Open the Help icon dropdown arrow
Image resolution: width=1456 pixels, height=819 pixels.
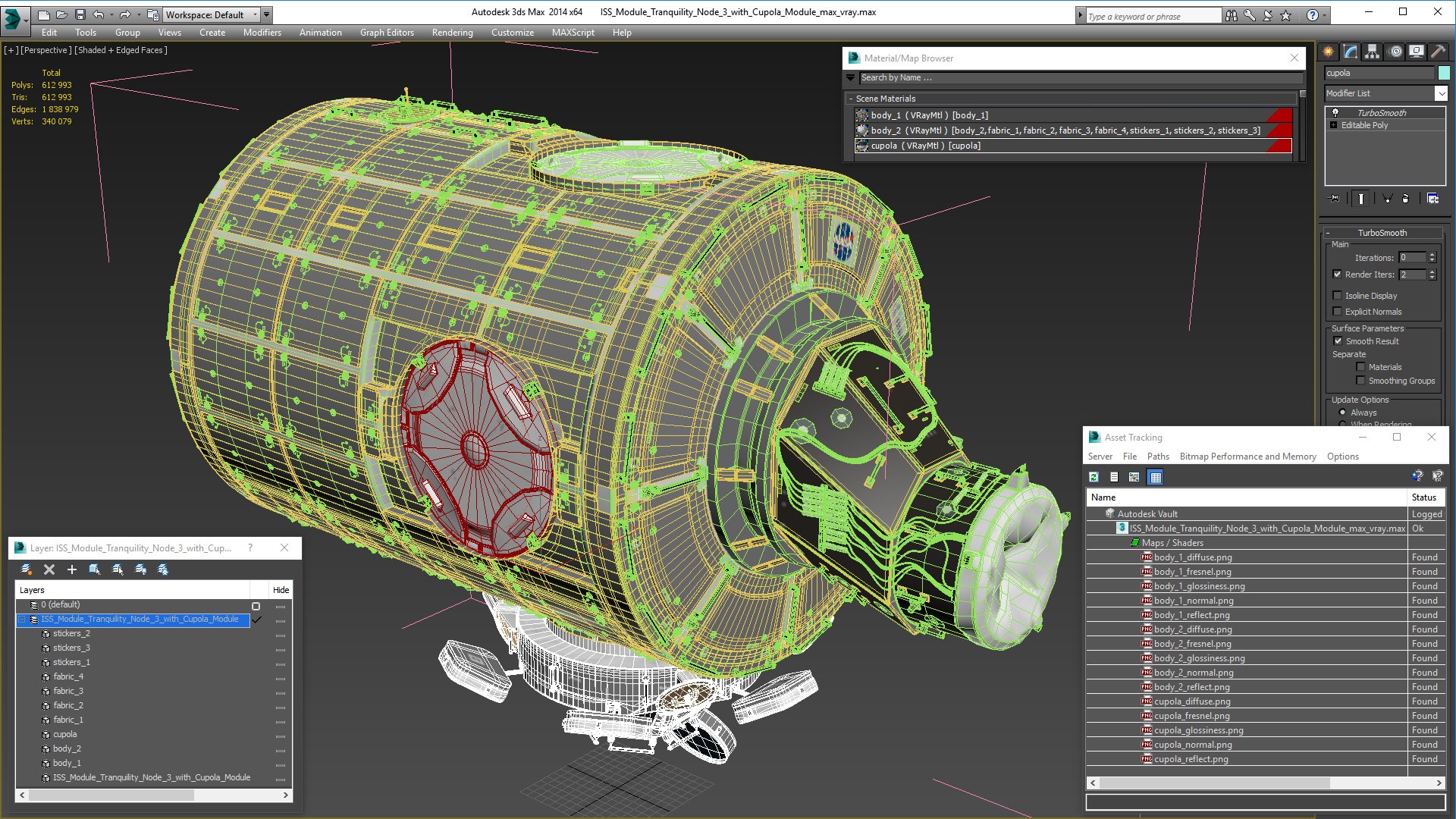pyautogui.click(x=1324, y=15)
